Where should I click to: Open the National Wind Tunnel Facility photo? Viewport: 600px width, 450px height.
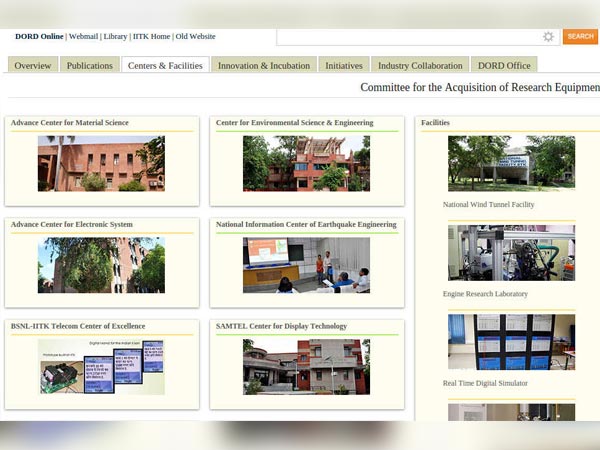(512, 163)
